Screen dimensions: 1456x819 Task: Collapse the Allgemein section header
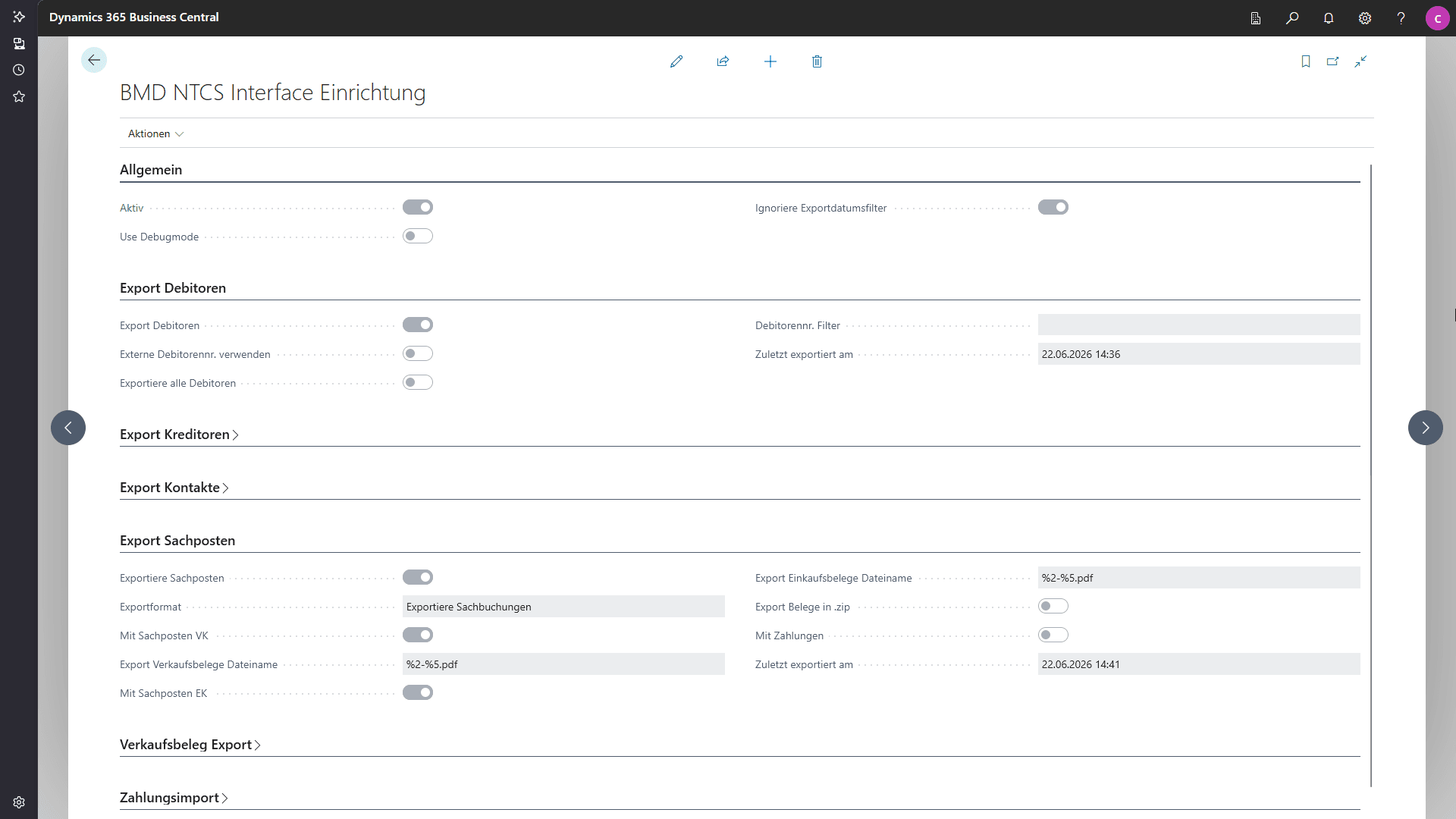(151, 170)
